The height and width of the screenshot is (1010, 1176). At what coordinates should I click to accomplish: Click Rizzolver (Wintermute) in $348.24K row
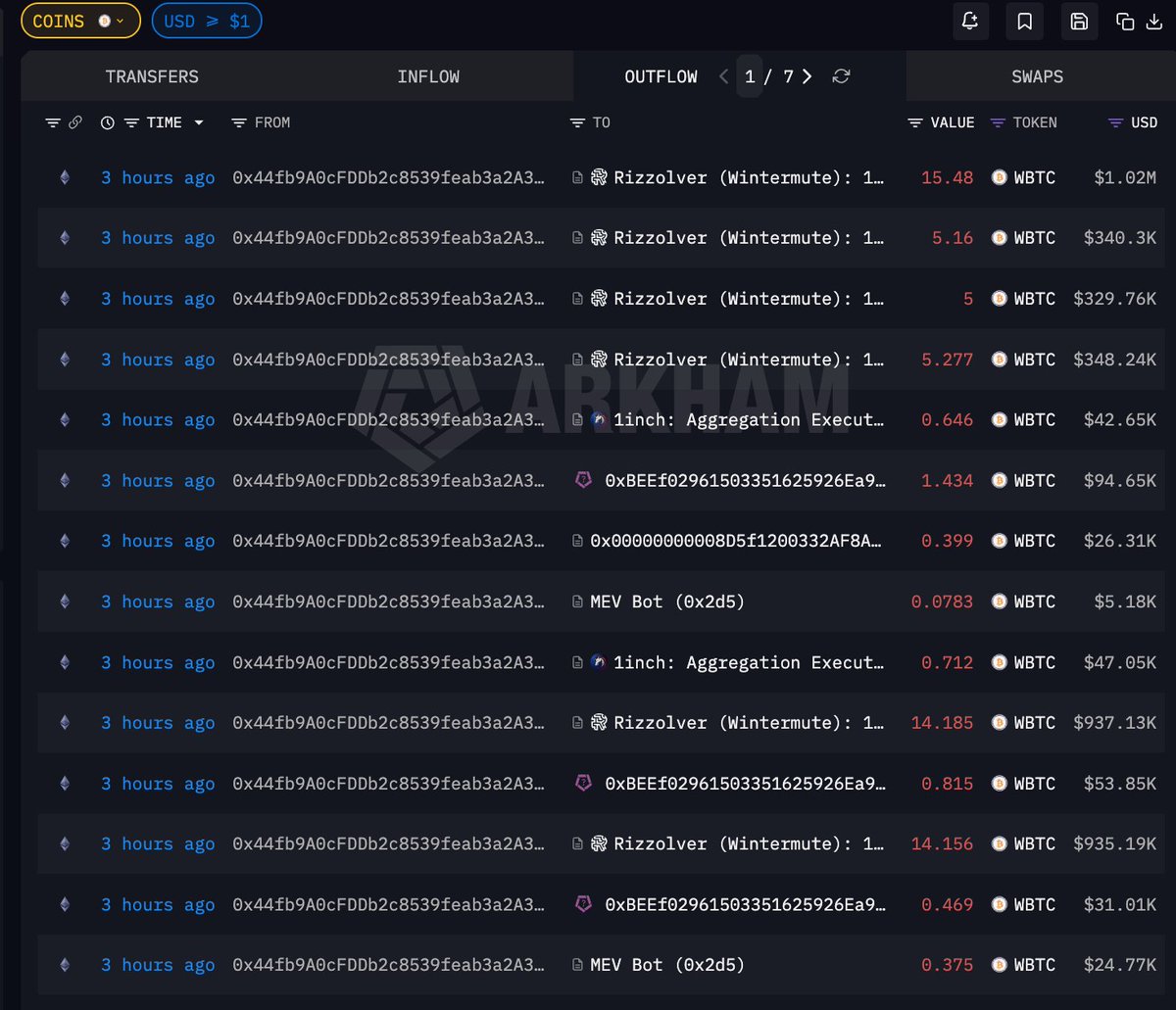749,360
